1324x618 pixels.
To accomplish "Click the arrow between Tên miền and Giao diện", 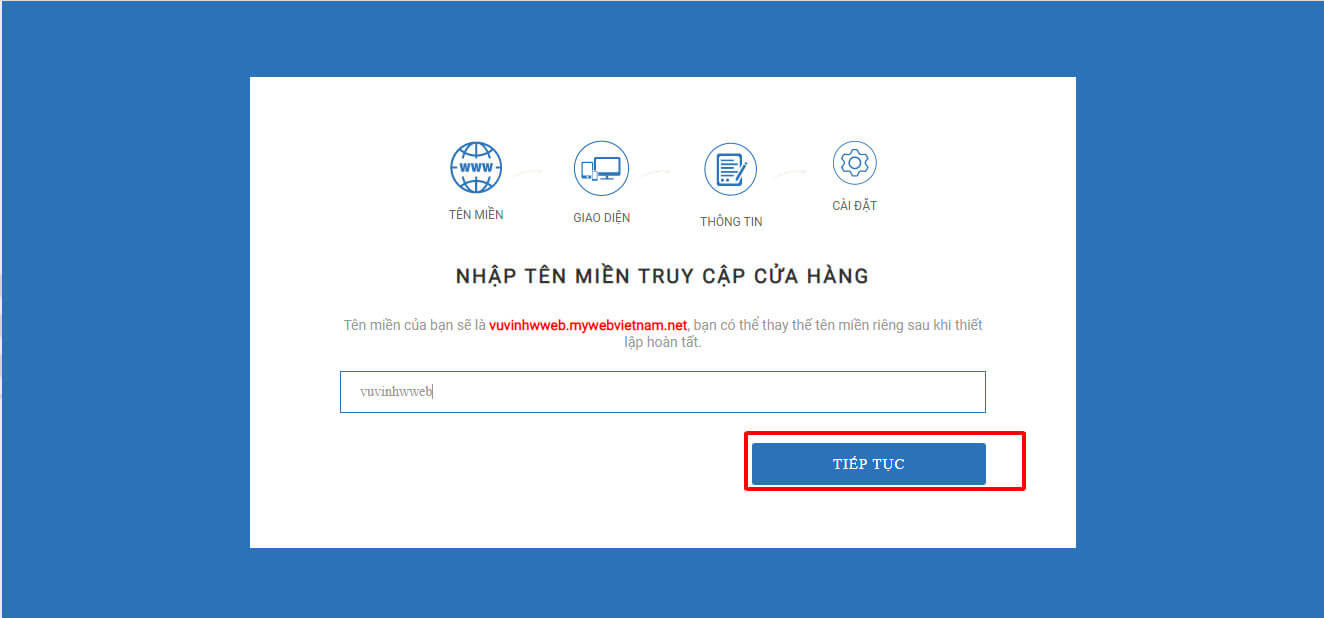I will (x=527, y=173).
